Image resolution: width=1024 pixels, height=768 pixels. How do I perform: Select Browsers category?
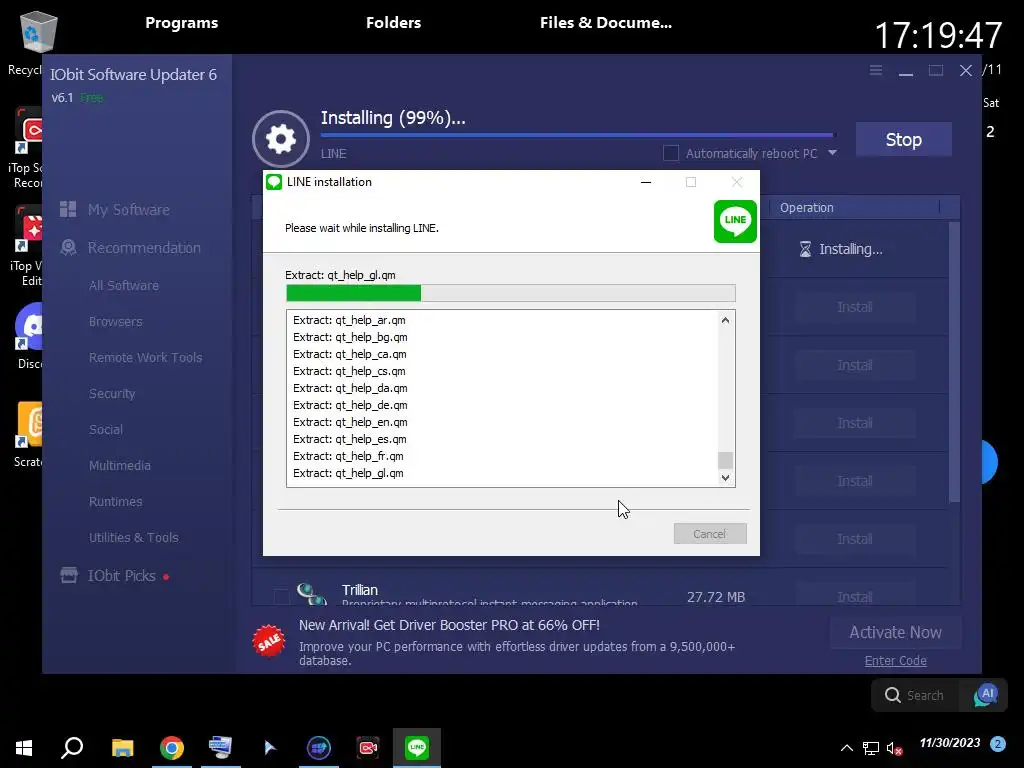(116, 321)
